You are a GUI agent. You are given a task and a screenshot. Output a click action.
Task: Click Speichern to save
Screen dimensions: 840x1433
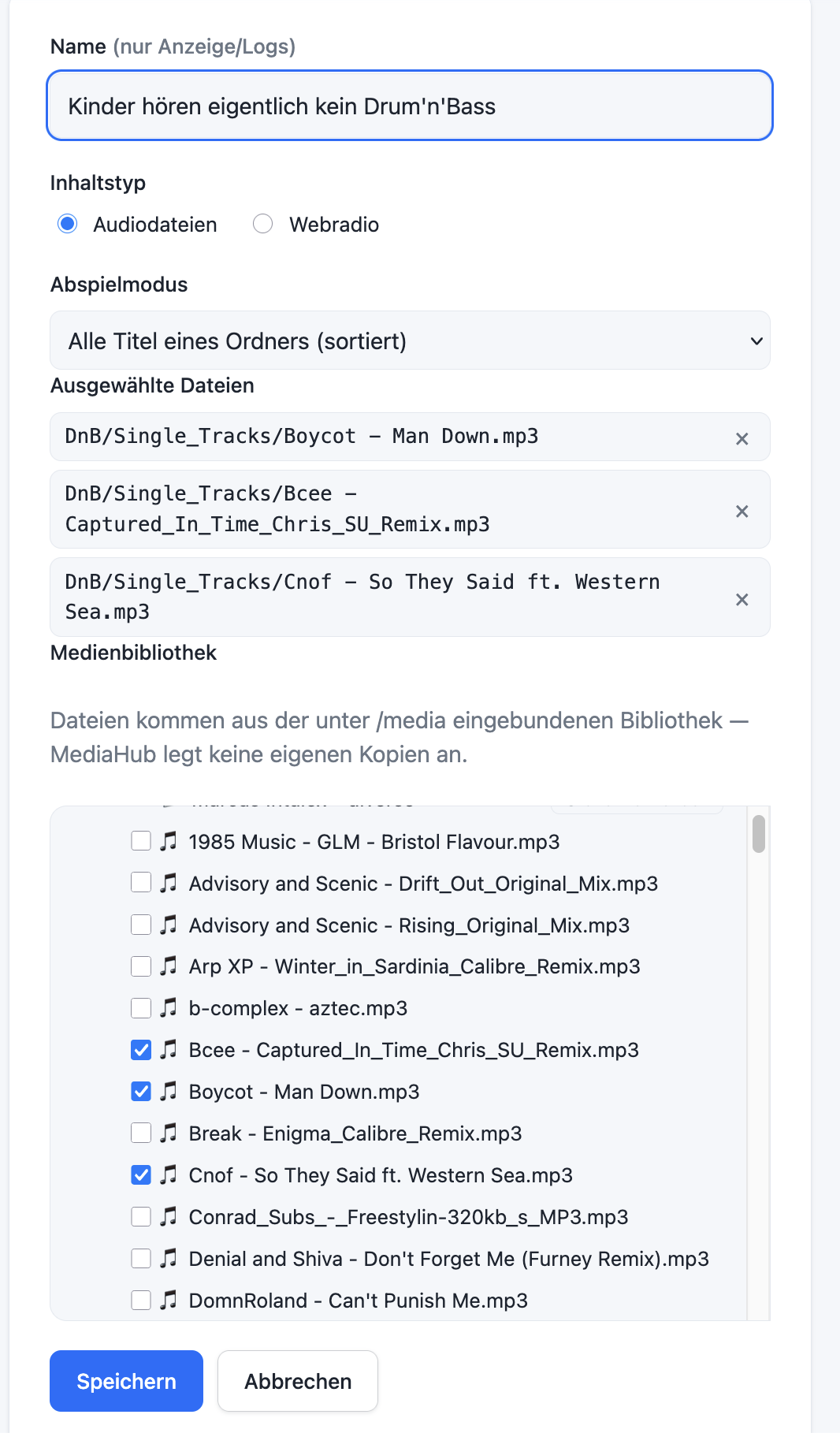(126, 1381)
